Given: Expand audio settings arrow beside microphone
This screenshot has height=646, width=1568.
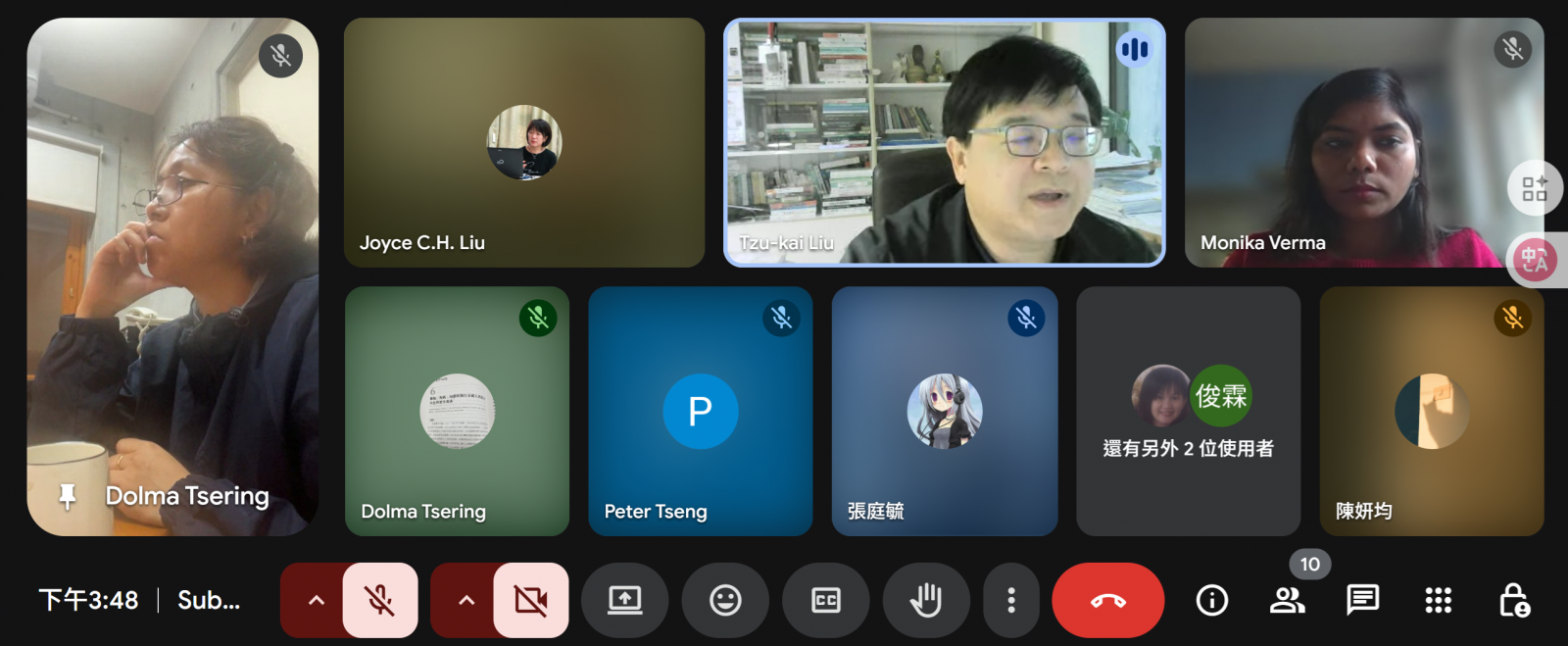Looking at the screenshot, I should (x=316, y=600).
